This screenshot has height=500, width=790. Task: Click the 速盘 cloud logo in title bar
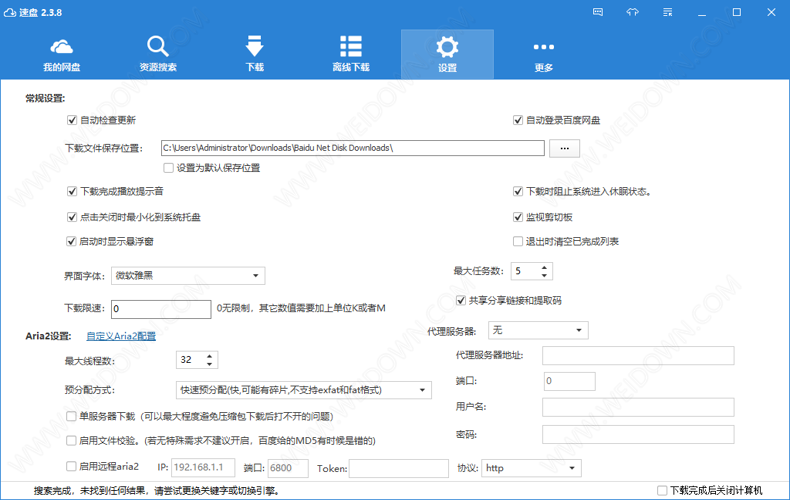point(10,12)
